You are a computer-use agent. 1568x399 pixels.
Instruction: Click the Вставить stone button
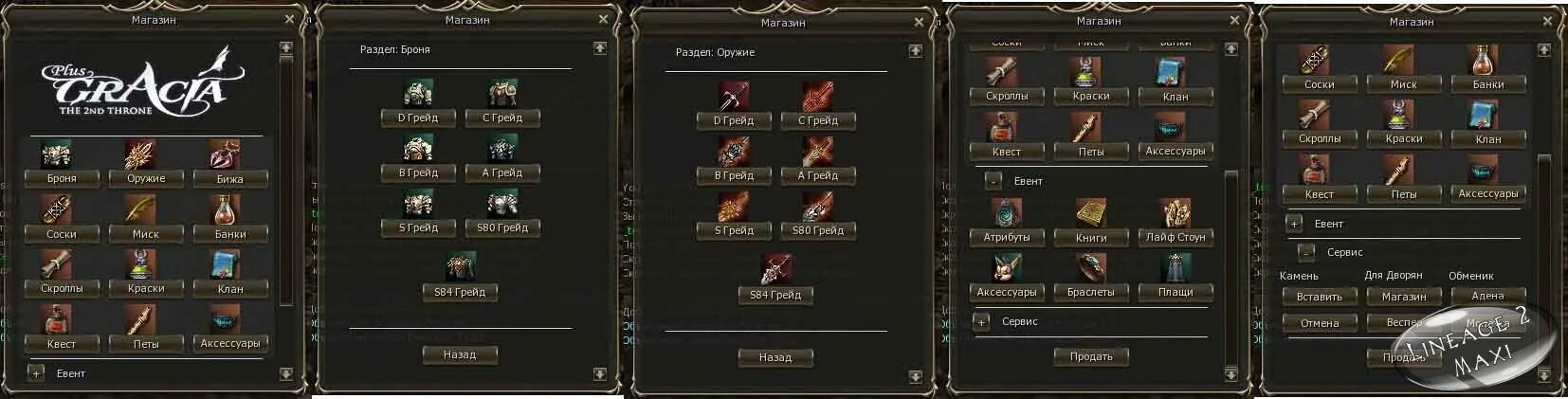point(1320,297)
